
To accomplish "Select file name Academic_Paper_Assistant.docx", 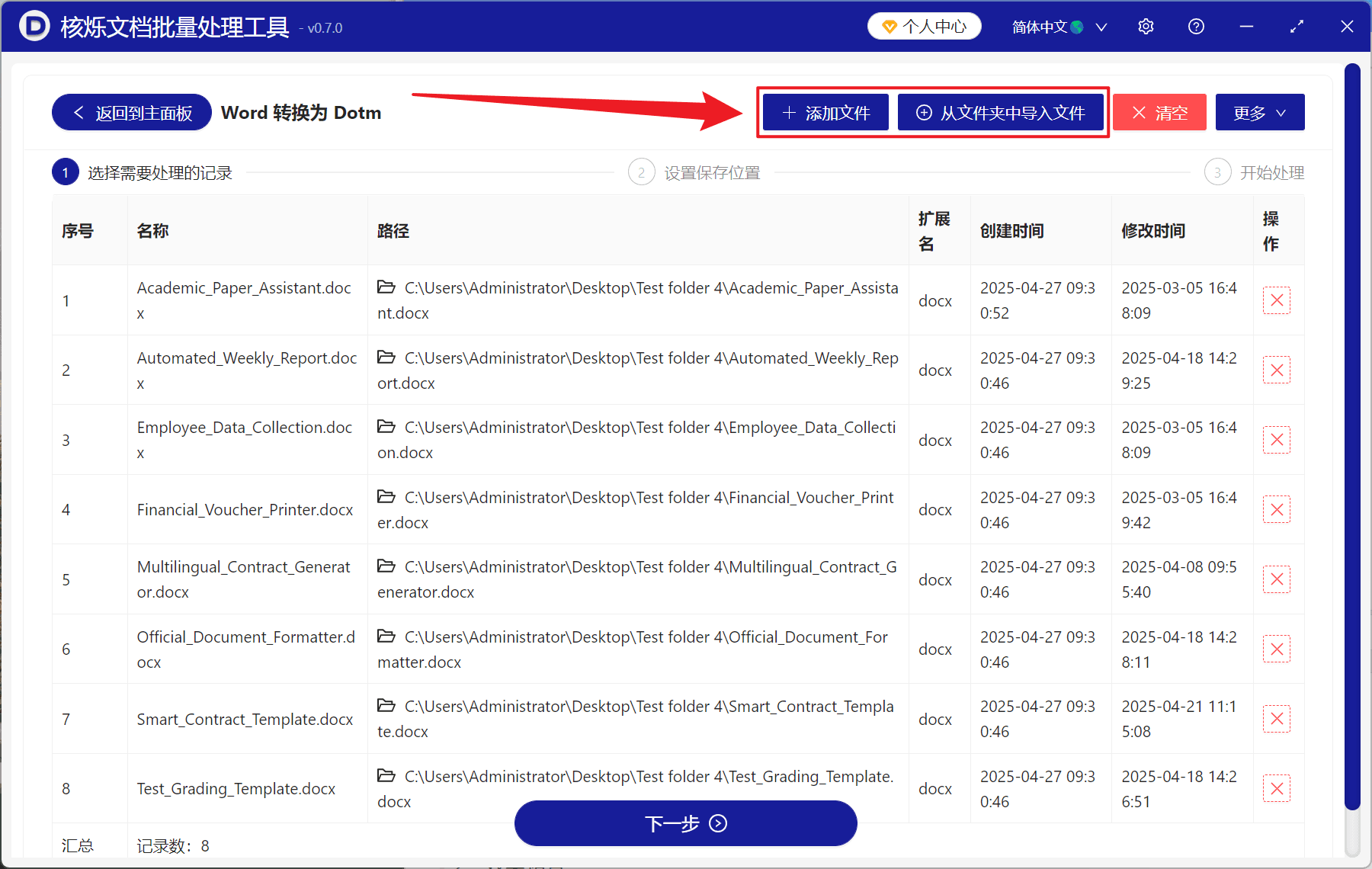I will click(x=244, y=300).
